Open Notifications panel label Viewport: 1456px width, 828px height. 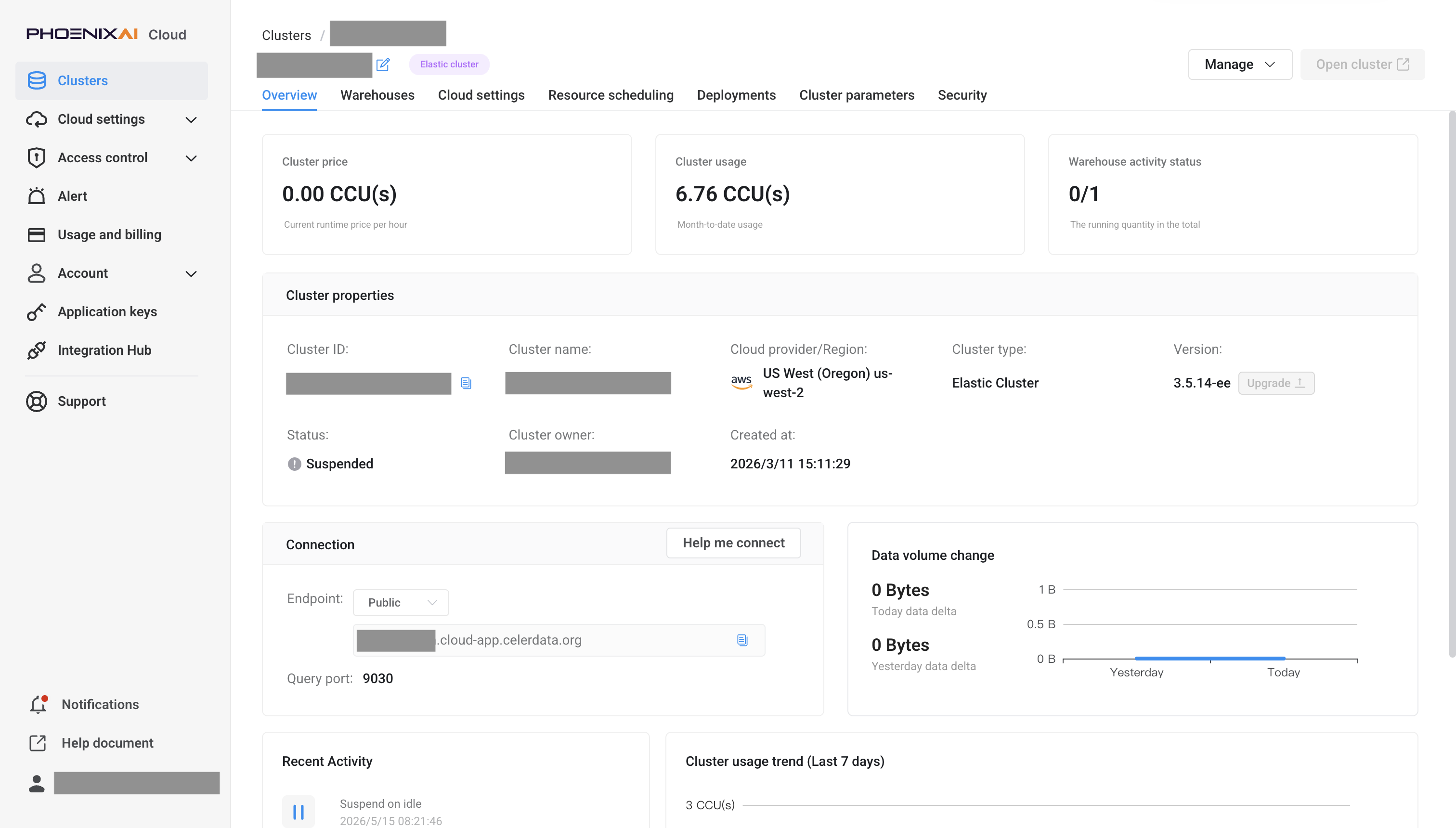[100, 704]
